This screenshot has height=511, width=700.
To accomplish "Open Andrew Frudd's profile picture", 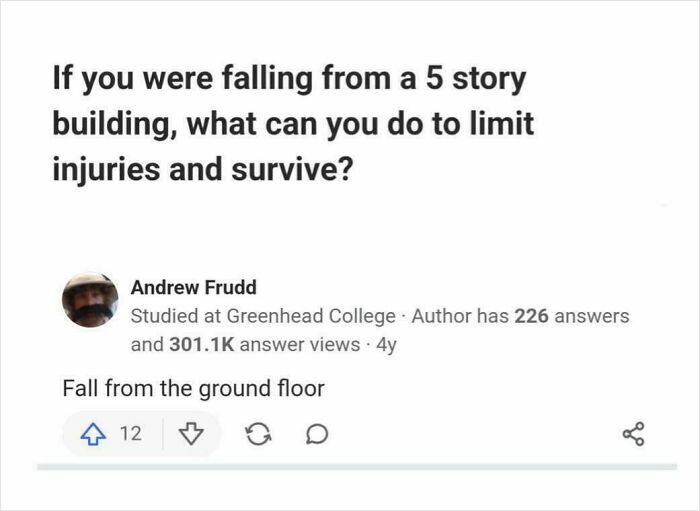I will point(90,300).
